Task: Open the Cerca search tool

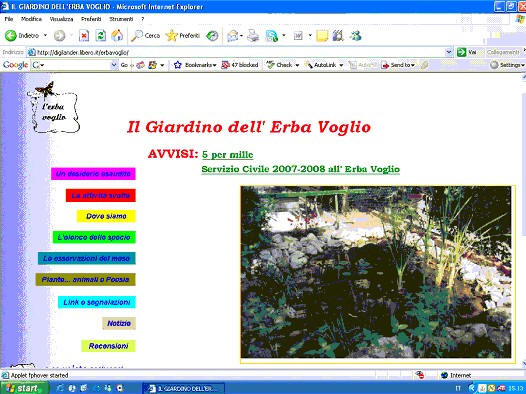Action: click(x=145, y=36)
